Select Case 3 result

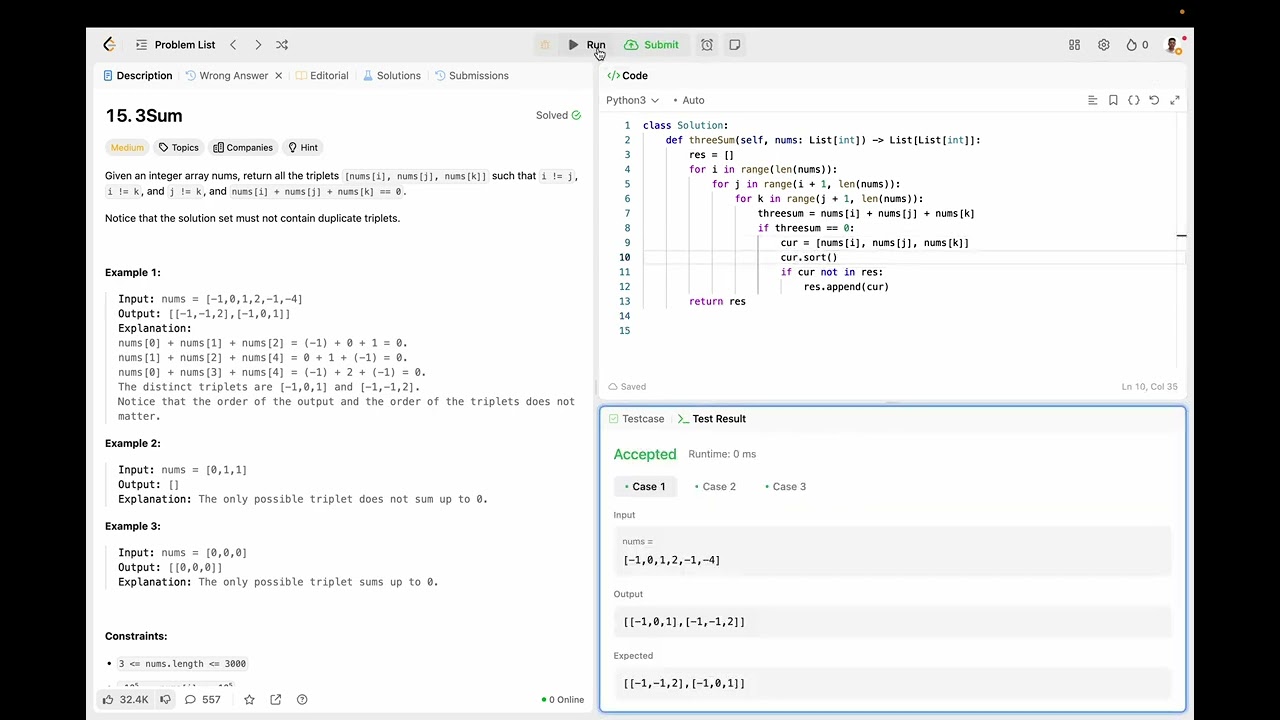(785, 486)
